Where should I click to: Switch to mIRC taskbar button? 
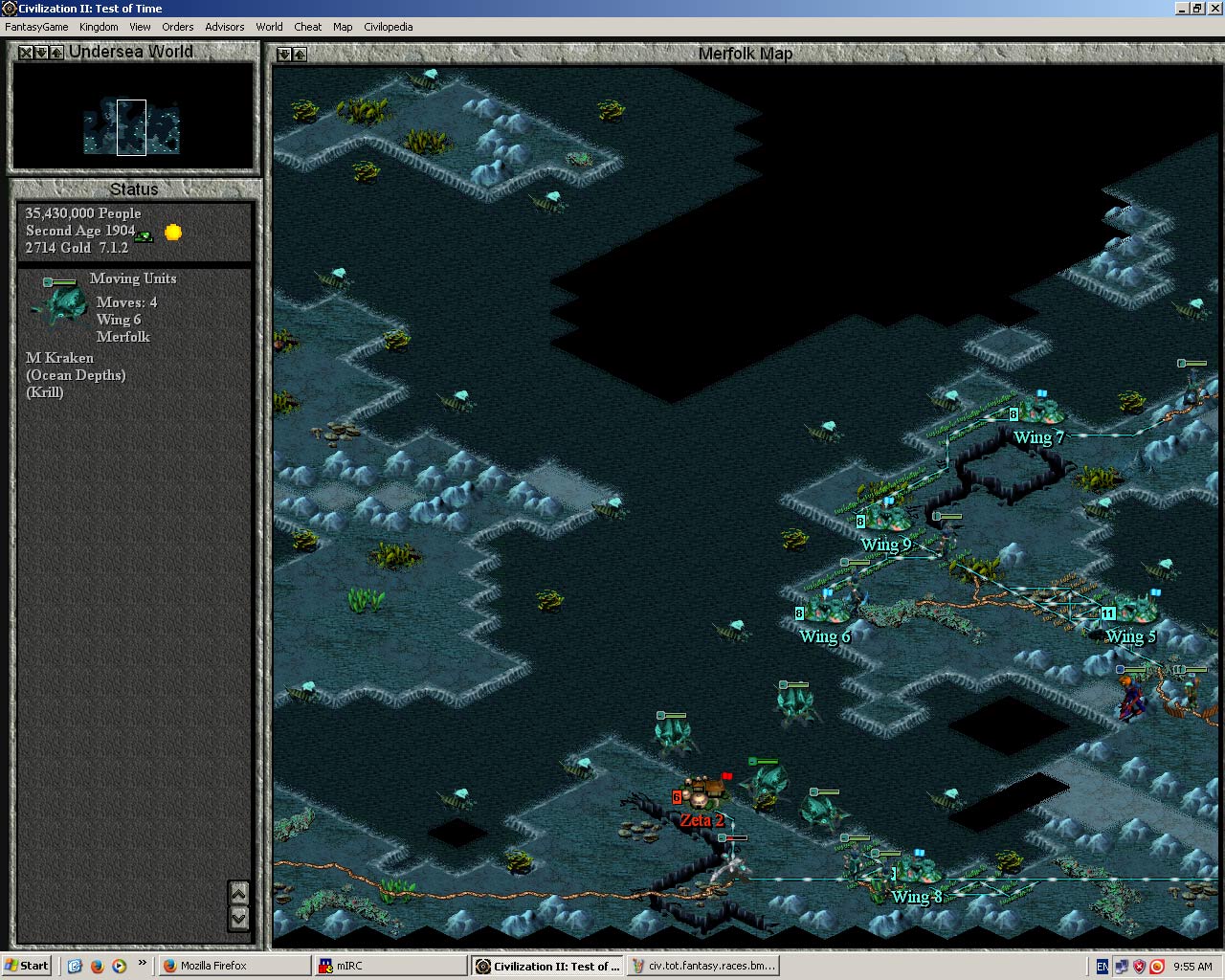[x=390, y=966]
